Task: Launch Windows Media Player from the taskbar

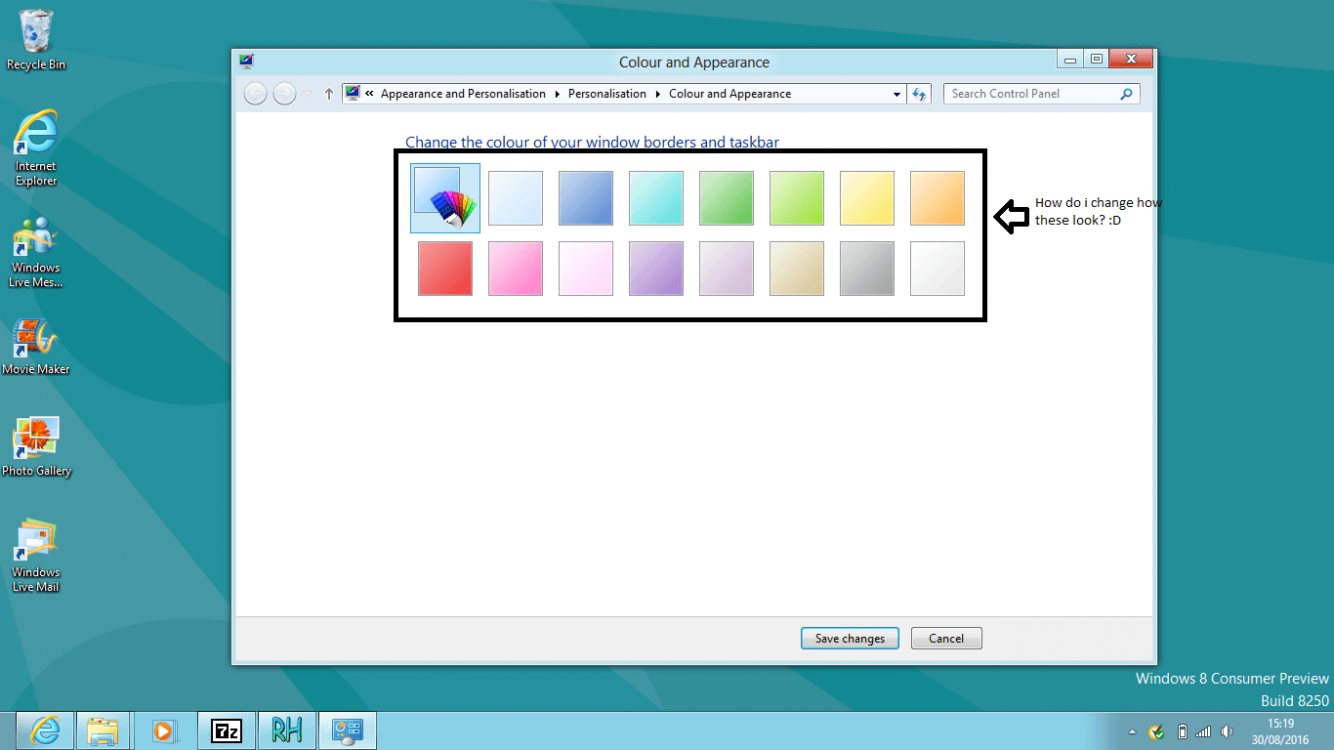Action: pyautogui.click(x=164, y=730)
